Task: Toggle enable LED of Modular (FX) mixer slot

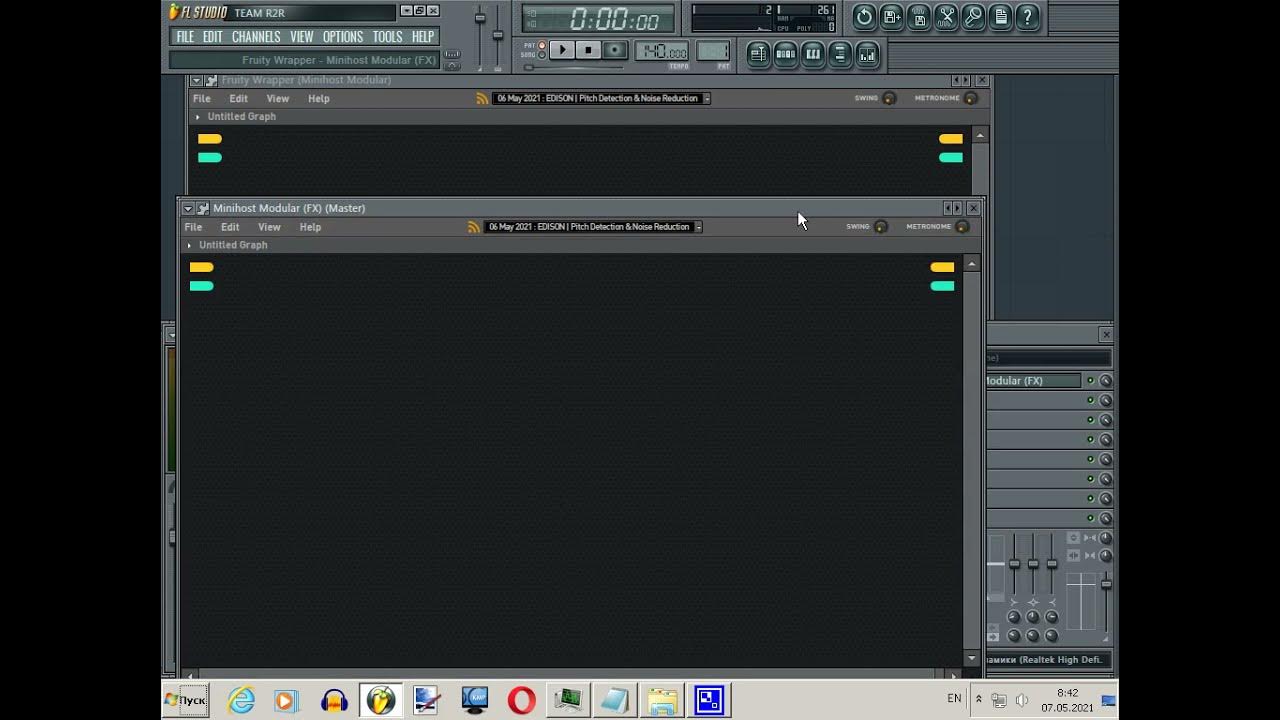Action: (1090, 381)
